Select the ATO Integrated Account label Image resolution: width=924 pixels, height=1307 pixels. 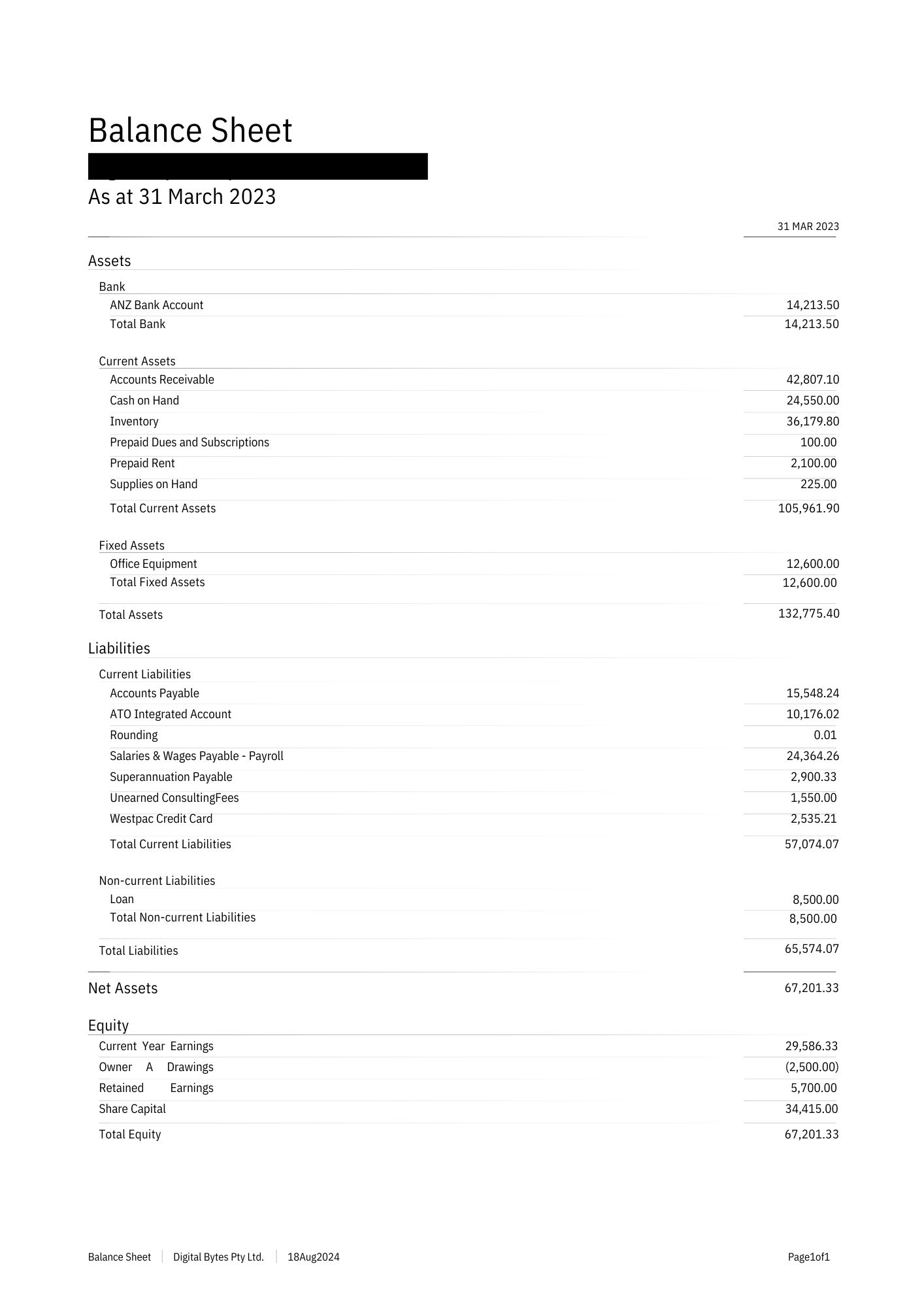click(x=171, y=714)
